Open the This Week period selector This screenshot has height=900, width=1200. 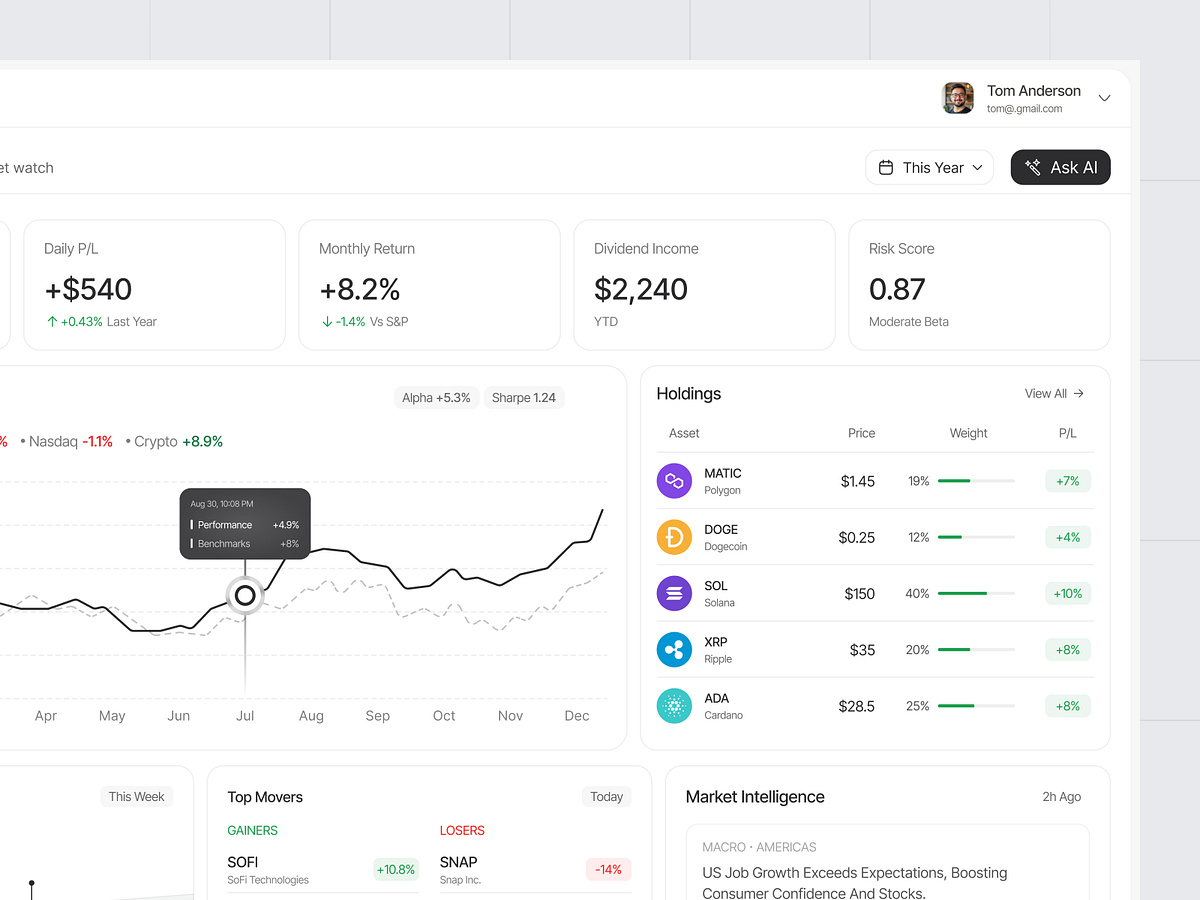coord(136,797)
